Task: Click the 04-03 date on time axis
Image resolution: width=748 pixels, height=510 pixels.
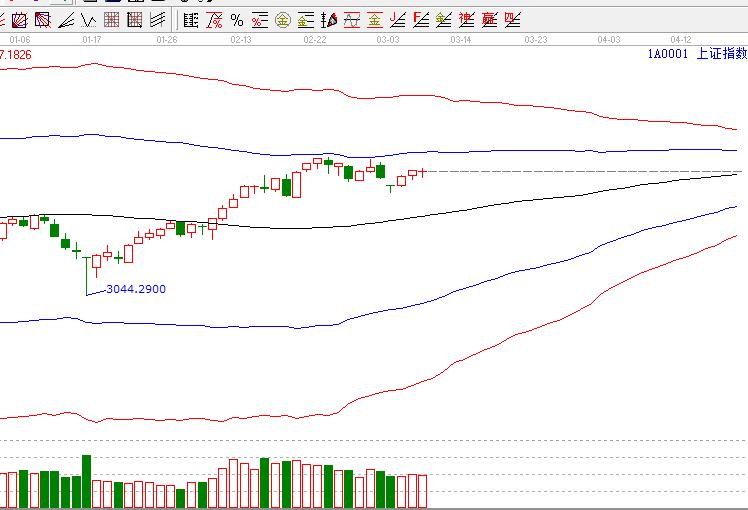Action: click(608, 39)
